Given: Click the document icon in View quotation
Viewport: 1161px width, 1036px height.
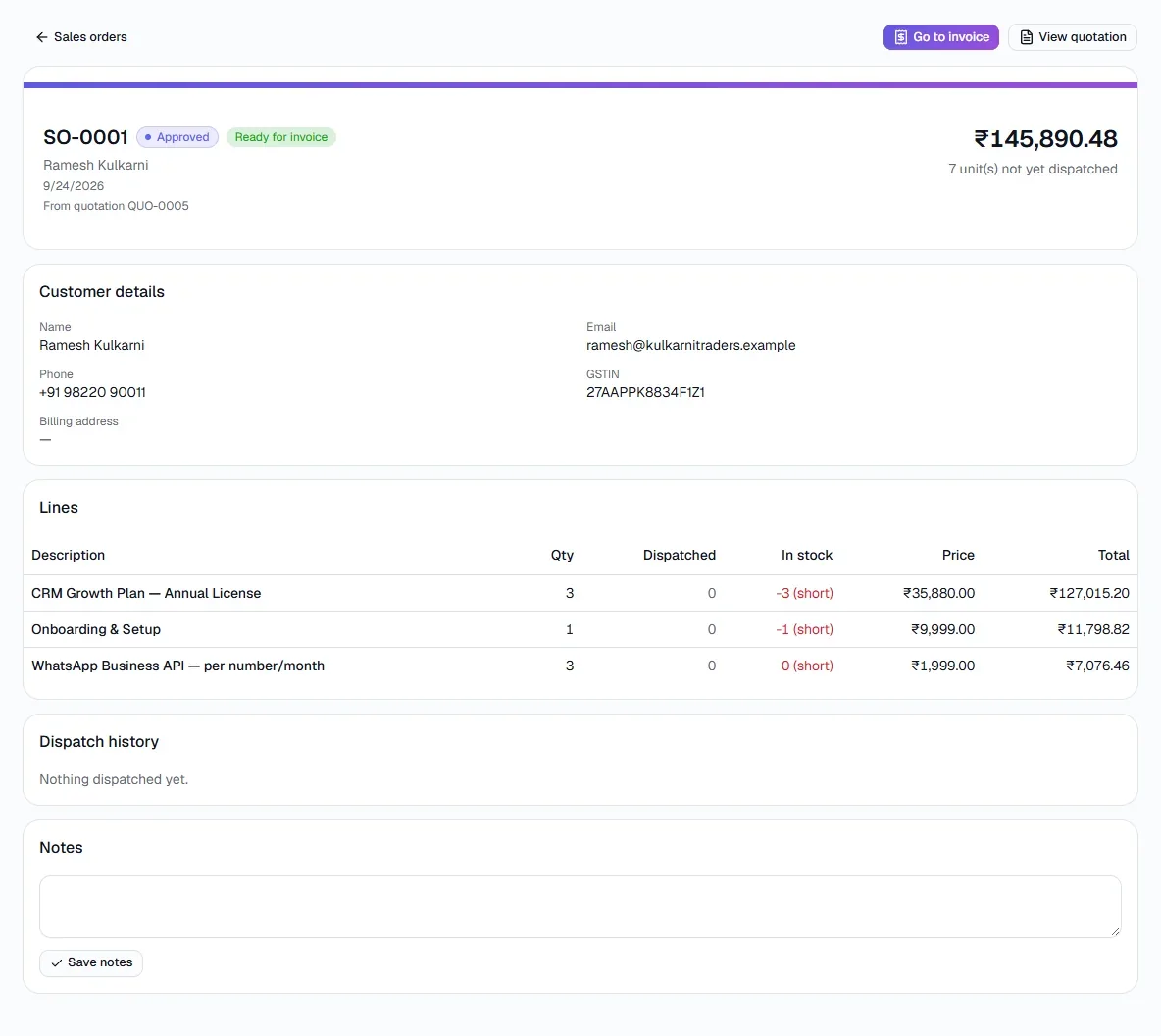Looking at the screenshot, I should coord(1027,37).
